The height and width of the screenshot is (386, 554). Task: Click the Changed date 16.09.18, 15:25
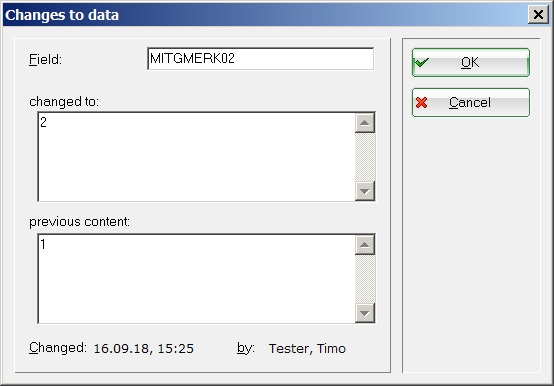[x=144, y=349]
